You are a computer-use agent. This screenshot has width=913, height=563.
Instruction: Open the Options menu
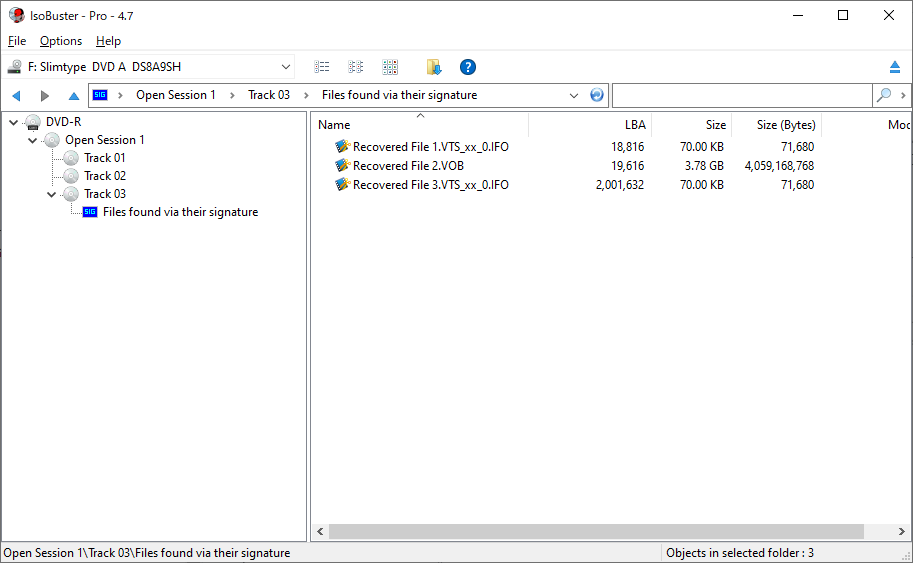[61, 41]
